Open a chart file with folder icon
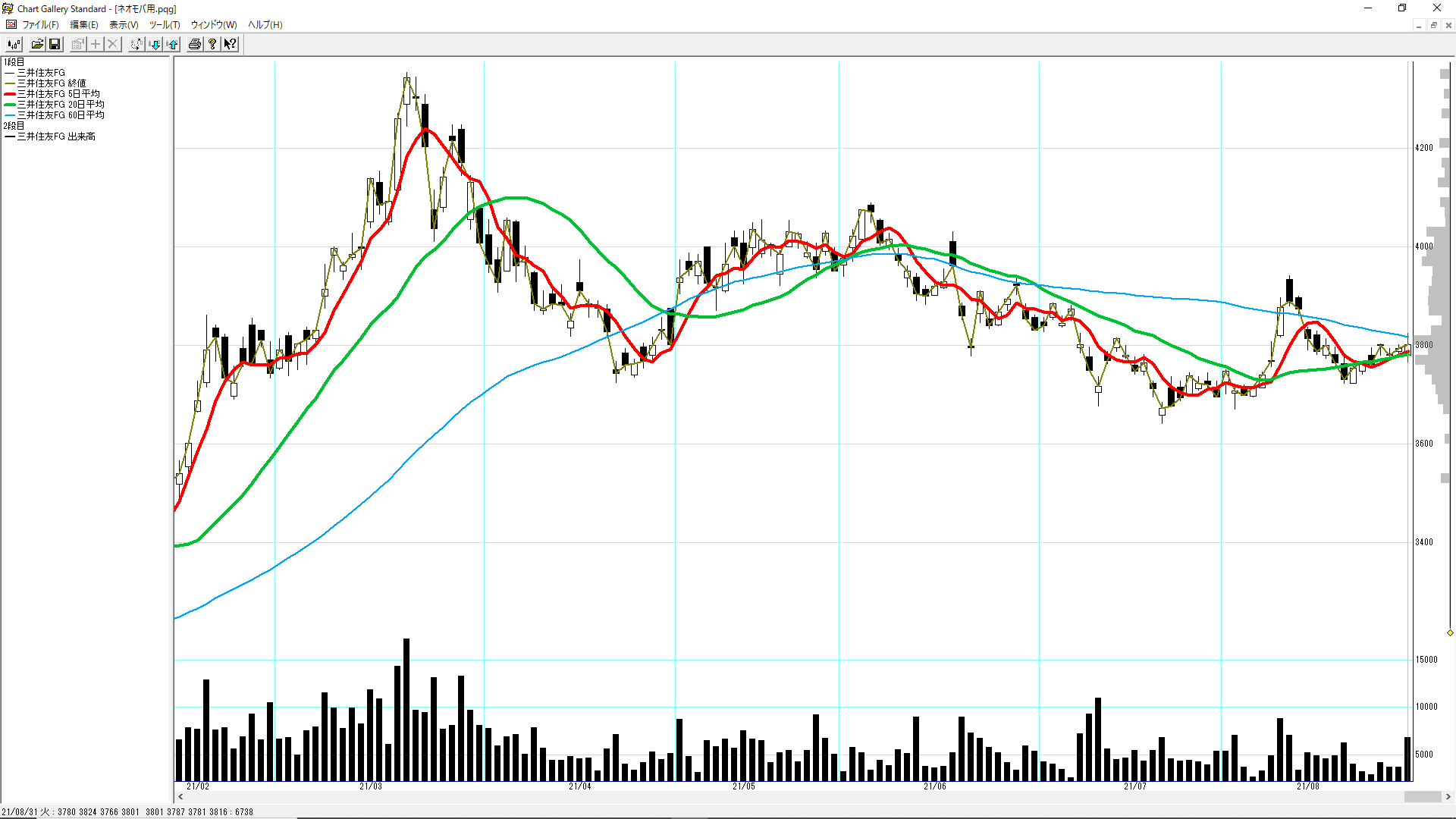 (x=36, y=44)
